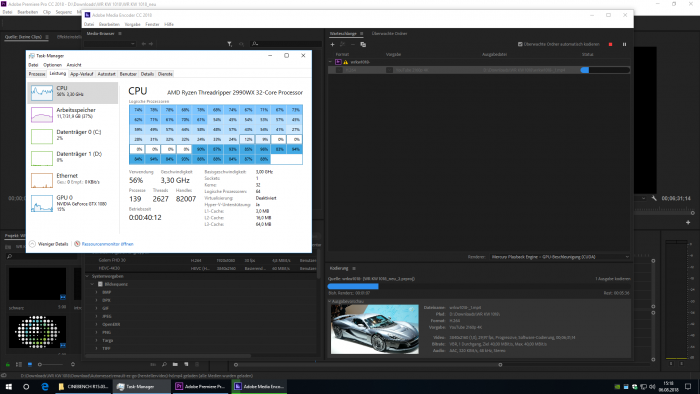Switch to Adobe Media Encoder taskbar button
The width and height of the screenshot is (700, 394).
(x=259, y=386)
